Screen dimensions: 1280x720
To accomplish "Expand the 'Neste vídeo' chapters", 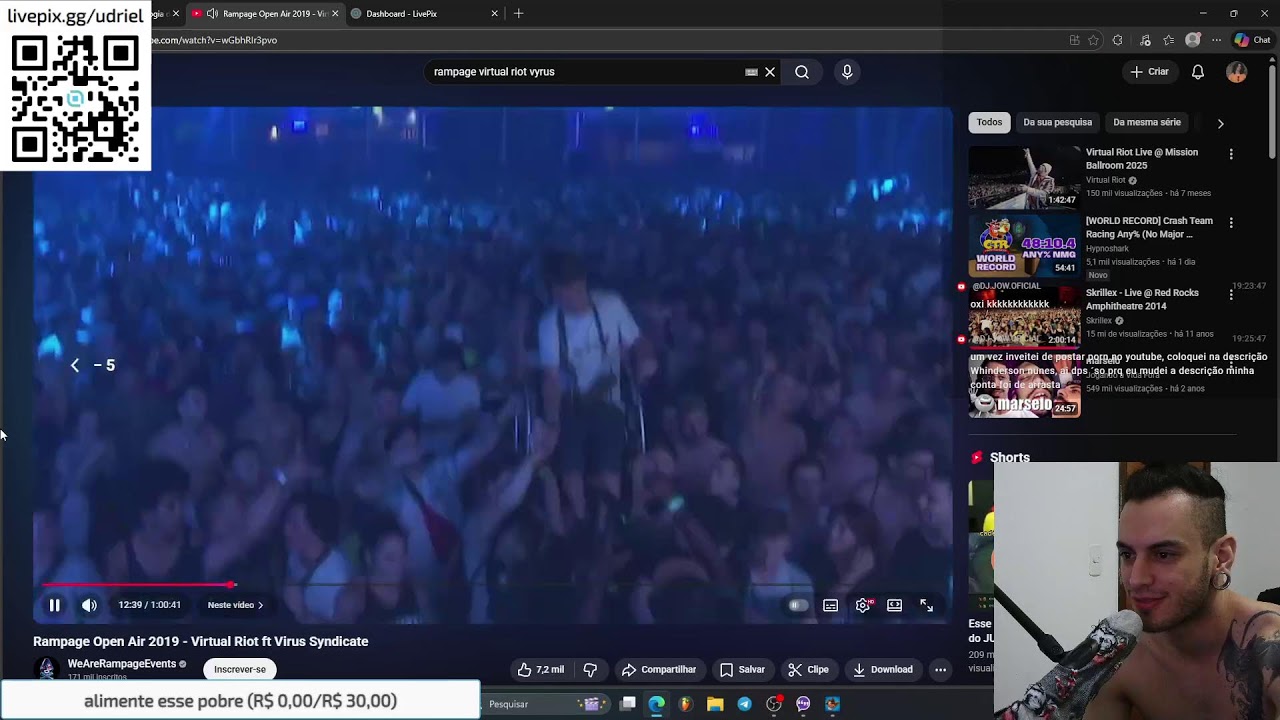I will pyautogui.click(x=235, y=605).
